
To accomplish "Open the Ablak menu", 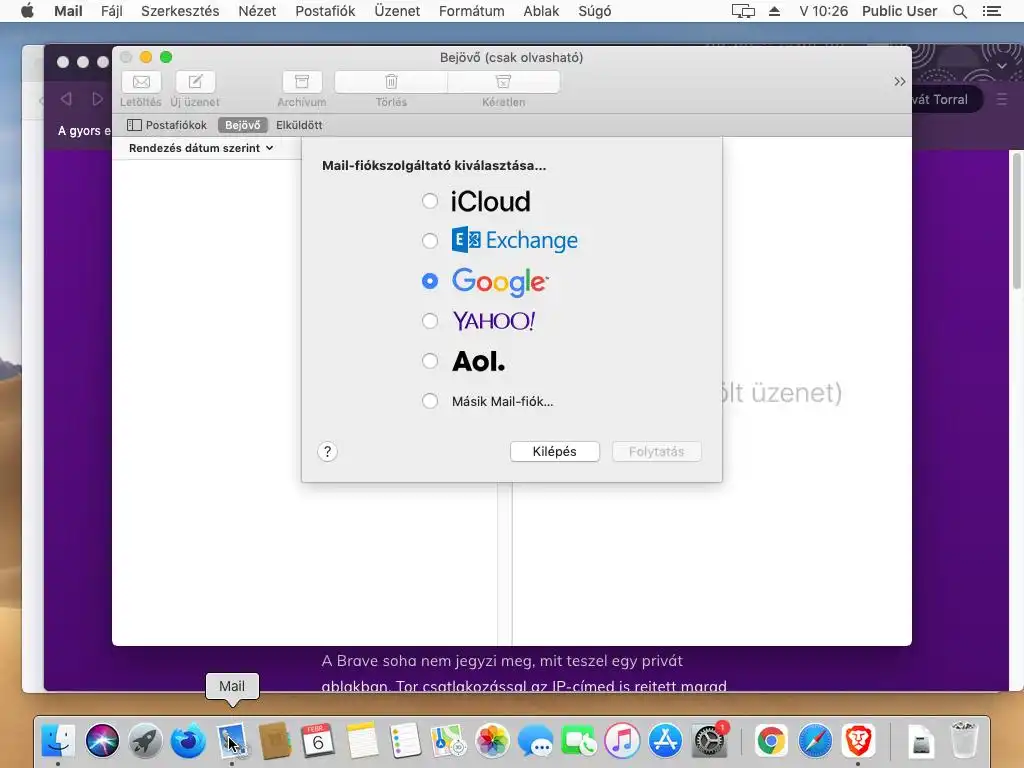I will click(541, 11).
